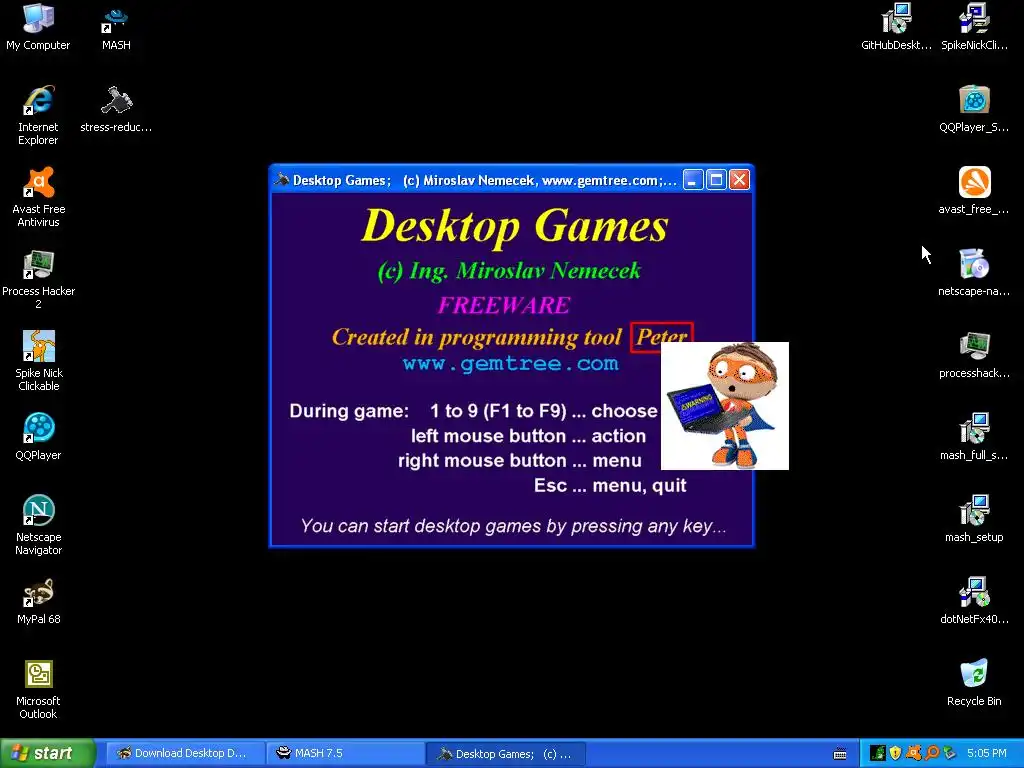Select the GitHubDeskt... installer icon
The height and width of the screenshot is (768, 1024).
(x=896, y=26)
